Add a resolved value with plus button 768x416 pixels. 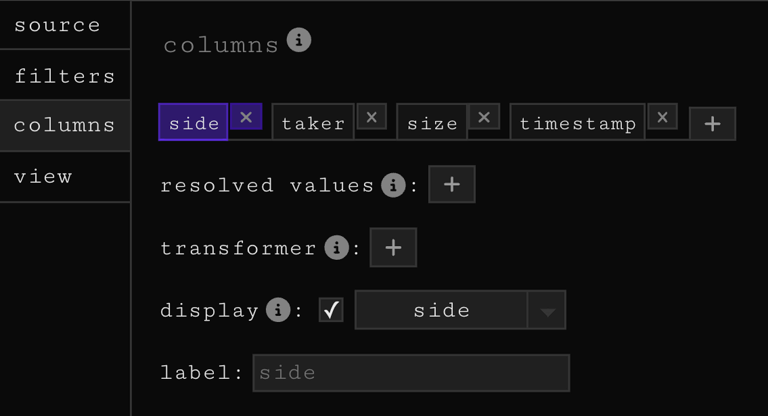452,185
